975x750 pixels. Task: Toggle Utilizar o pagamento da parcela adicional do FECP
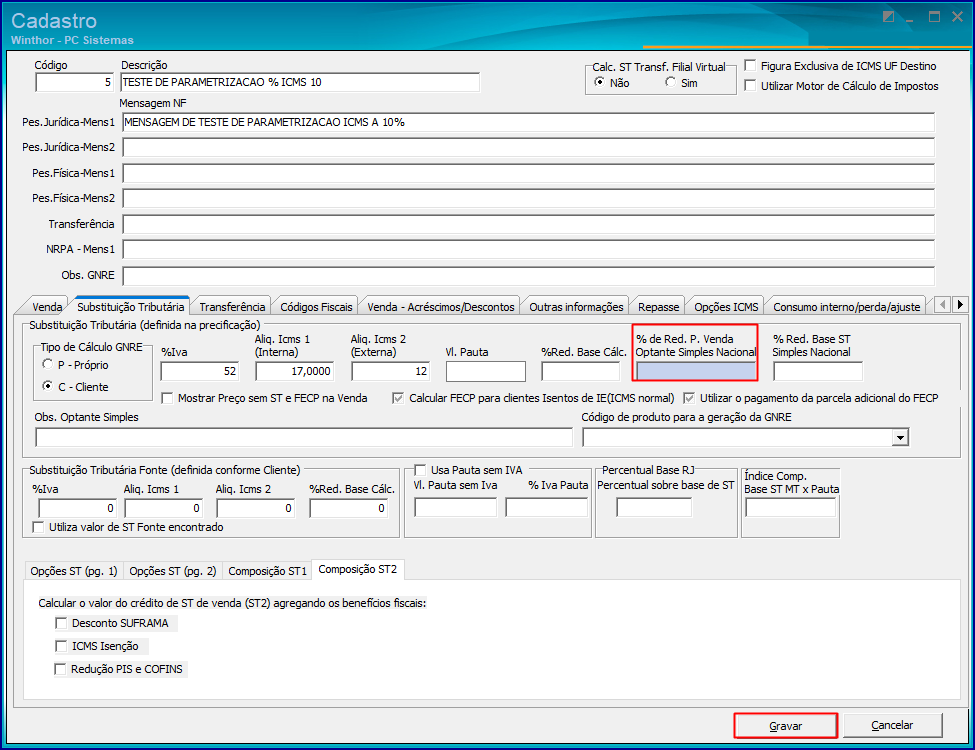click(689, 398)
